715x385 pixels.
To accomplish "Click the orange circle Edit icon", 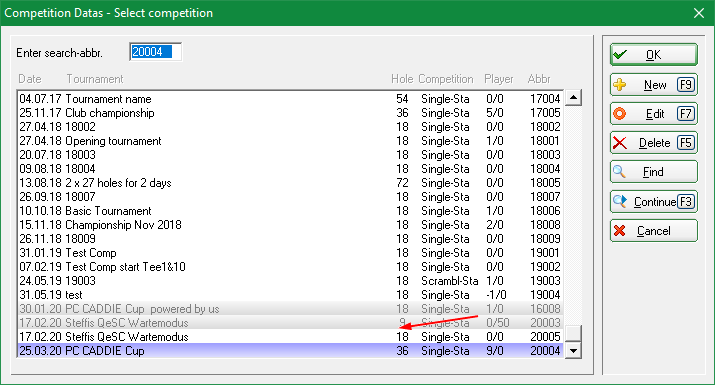I will 620,114.
